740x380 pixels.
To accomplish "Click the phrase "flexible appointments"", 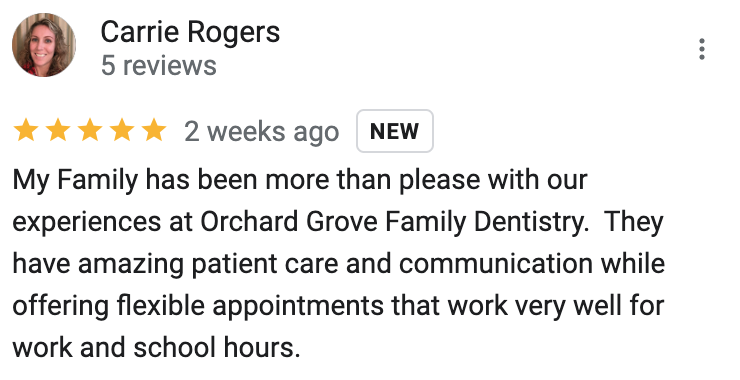I will (x=250, y=306).
